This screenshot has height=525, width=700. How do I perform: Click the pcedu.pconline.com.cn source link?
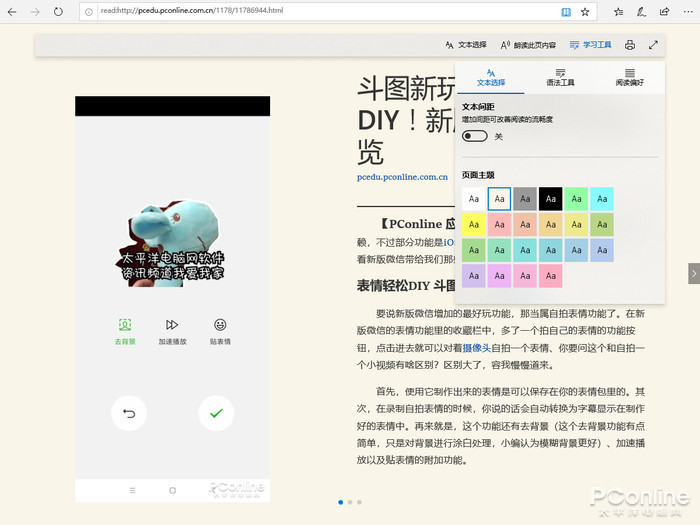(x=402, y=177)
